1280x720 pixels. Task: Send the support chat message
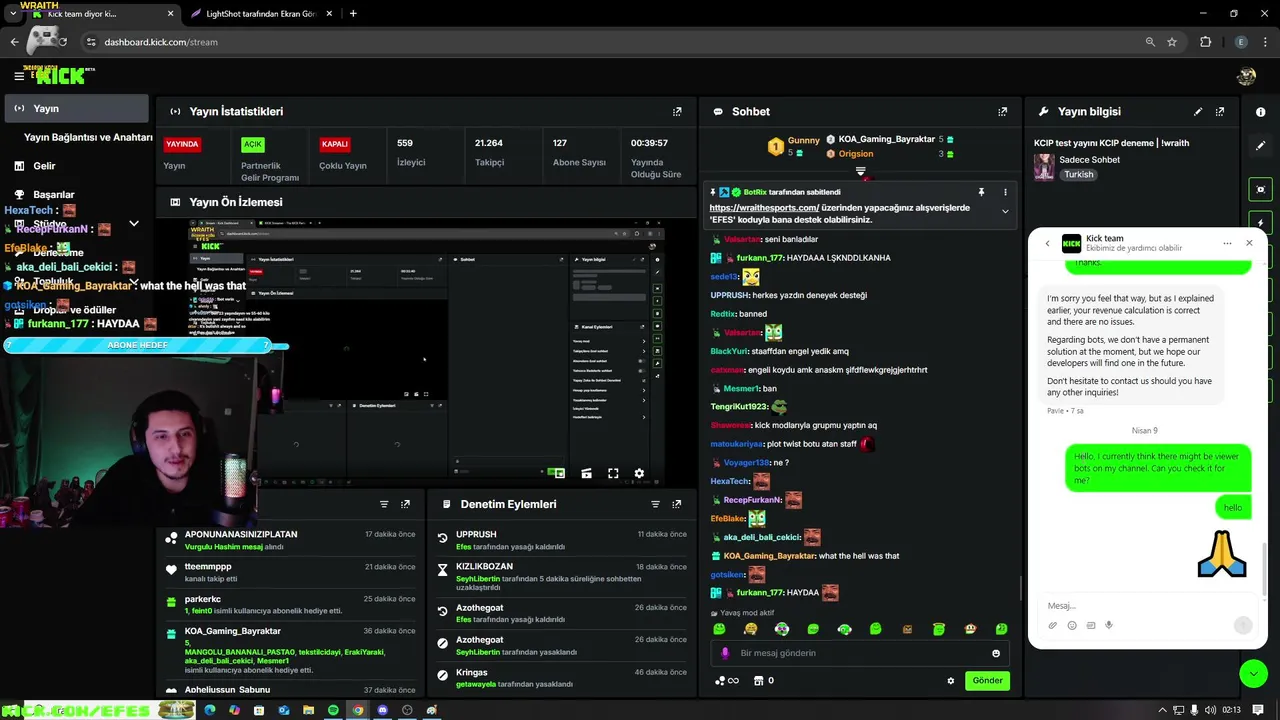1243,625
